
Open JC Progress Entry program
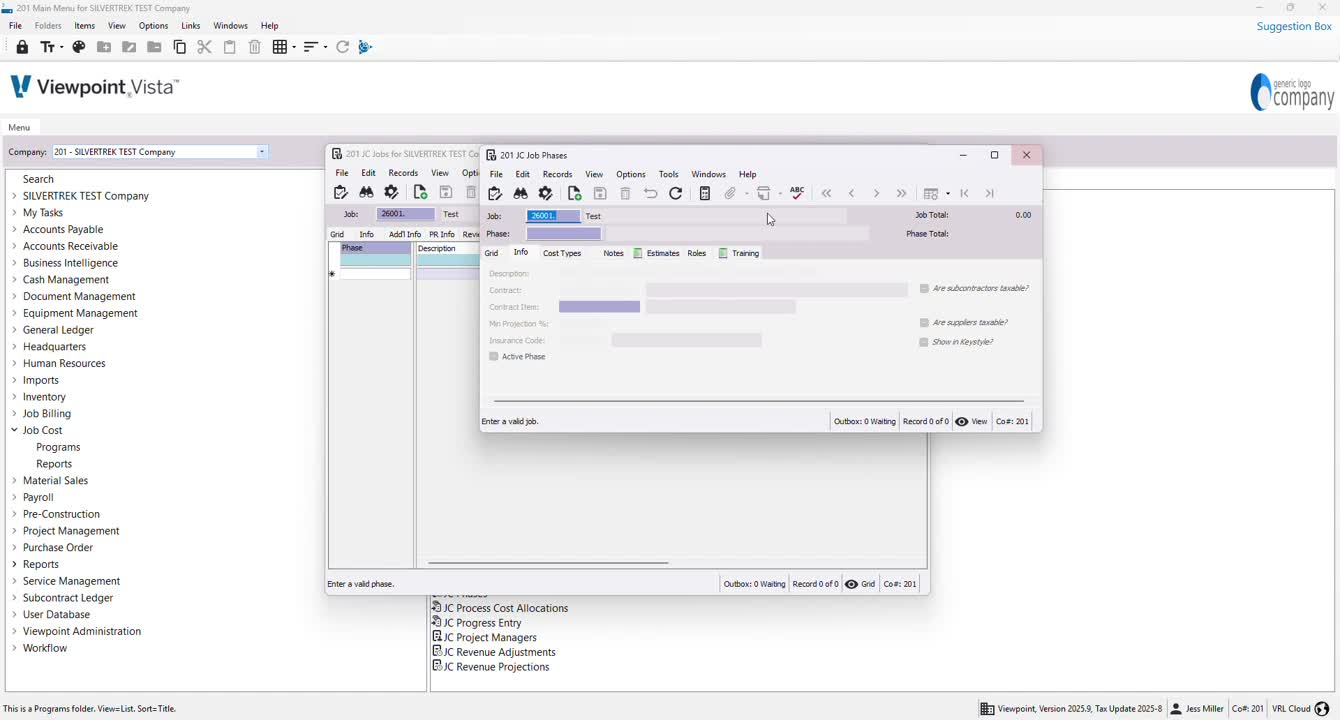(x=483, y=623)
